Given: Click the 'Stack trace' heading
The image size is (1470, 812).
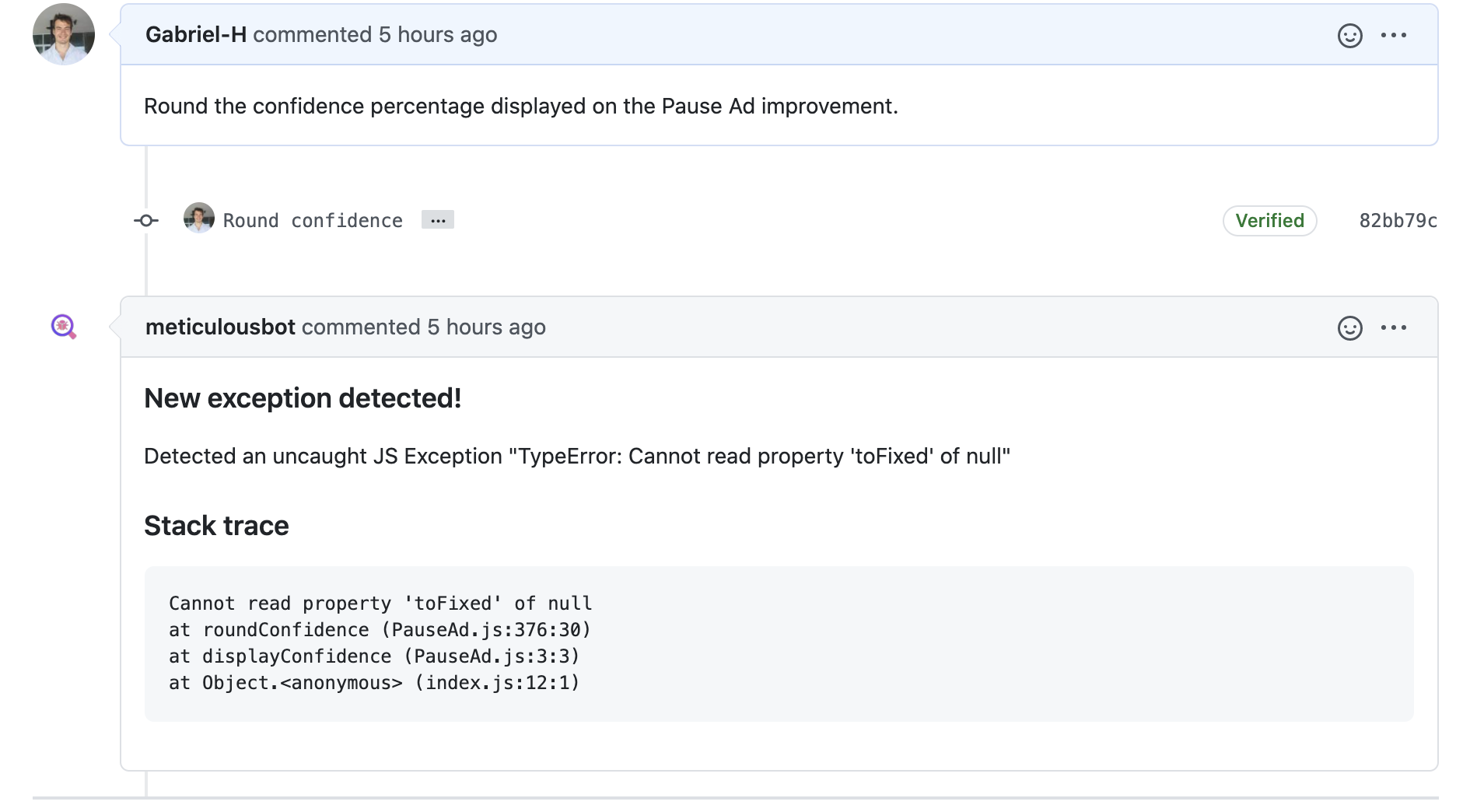Looking at the screenshot, I should coord(216,526).
